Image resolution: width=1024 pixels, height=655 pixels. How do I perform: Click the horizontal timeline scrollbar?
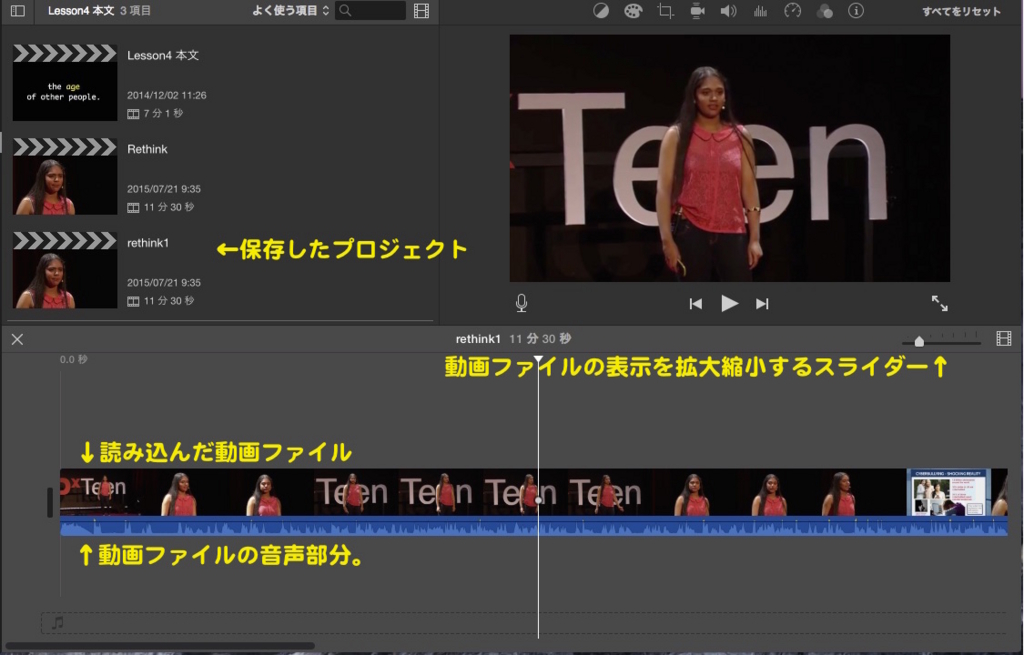pos(160,646)
